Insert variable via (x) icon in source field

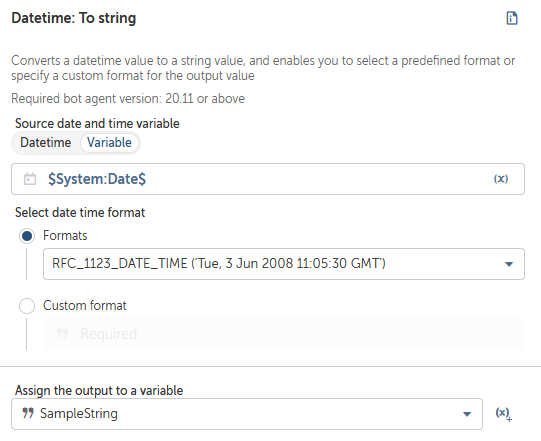tap(501, 179)
